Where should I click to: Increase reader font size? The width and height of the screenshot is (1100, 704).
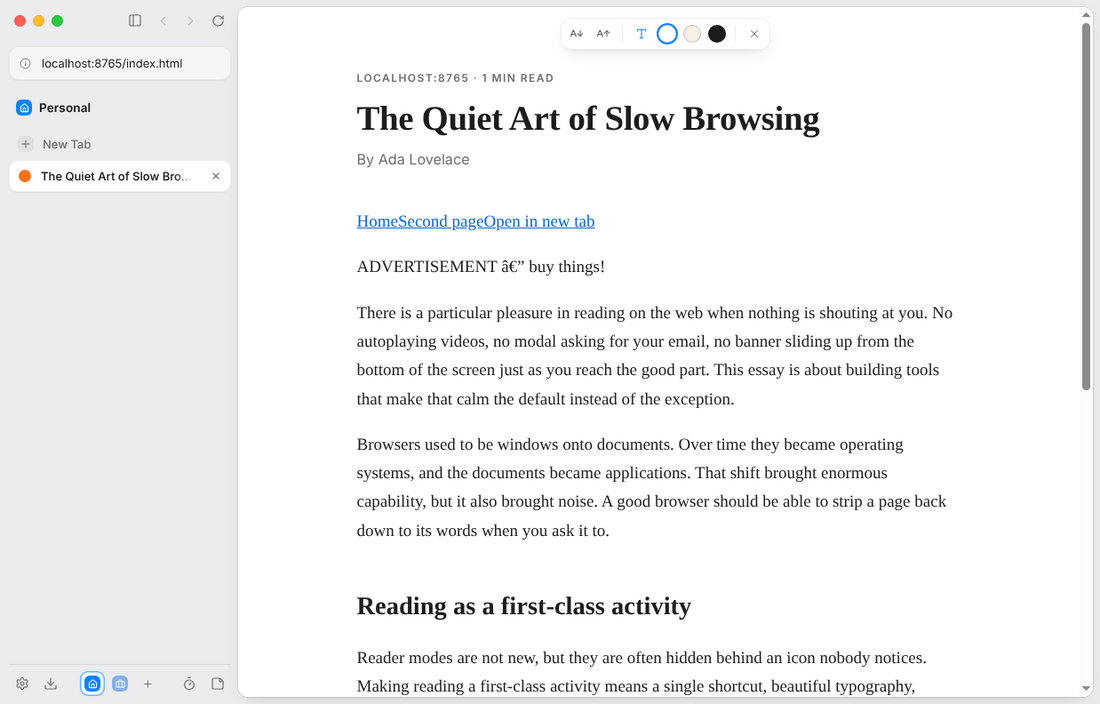coord(603,34)
